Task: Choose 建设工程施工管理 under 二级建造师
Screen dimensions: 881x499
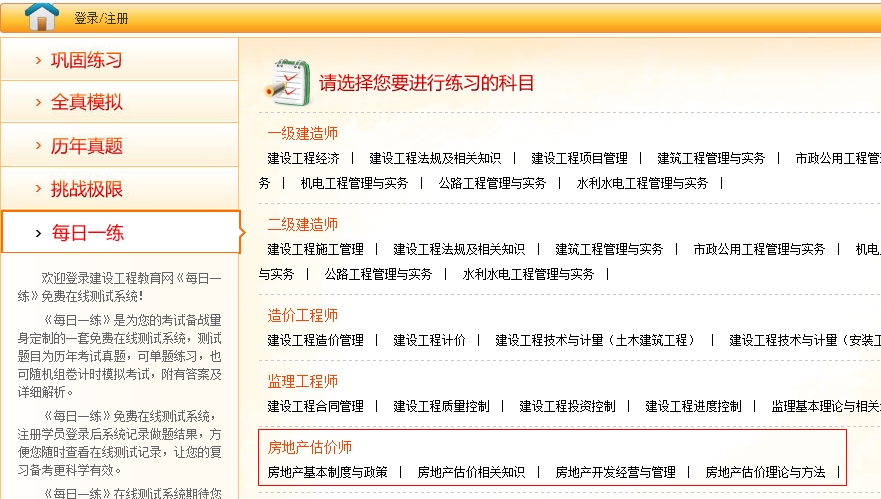Action: 315,249
